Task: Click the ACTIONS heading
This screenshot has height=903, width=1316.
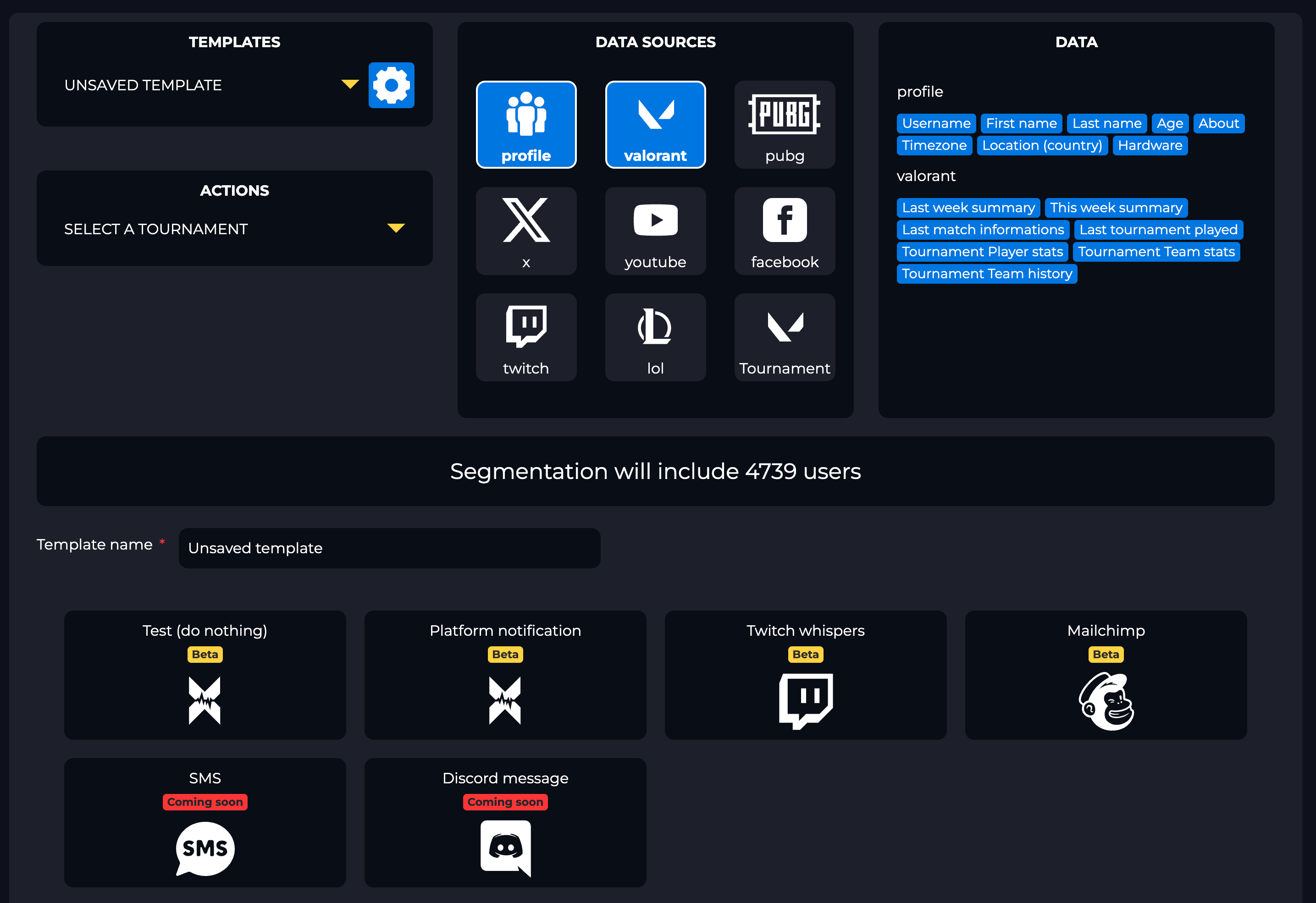Action: pos(234,190)
